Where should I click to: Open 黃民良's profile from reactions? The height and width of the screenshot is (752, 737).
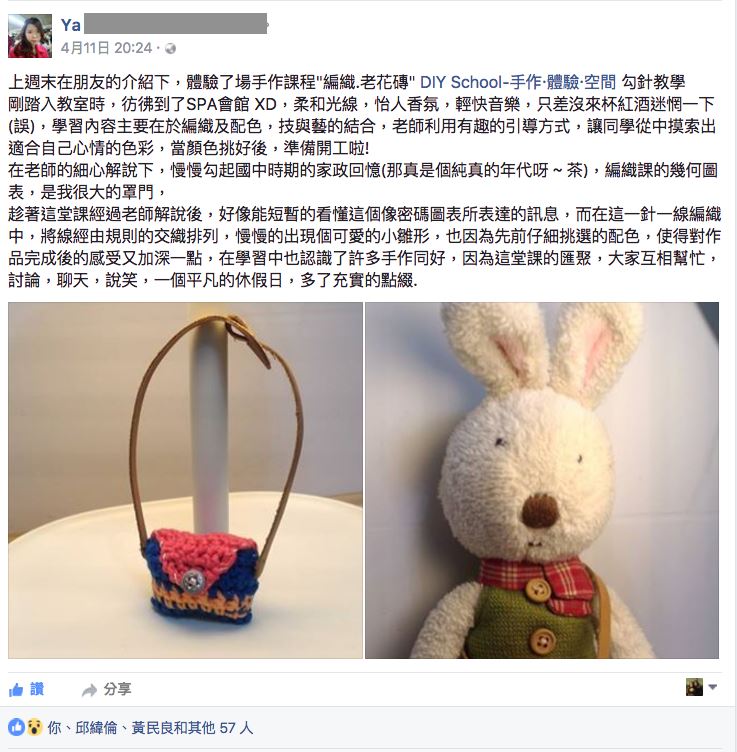coord(152,728)
